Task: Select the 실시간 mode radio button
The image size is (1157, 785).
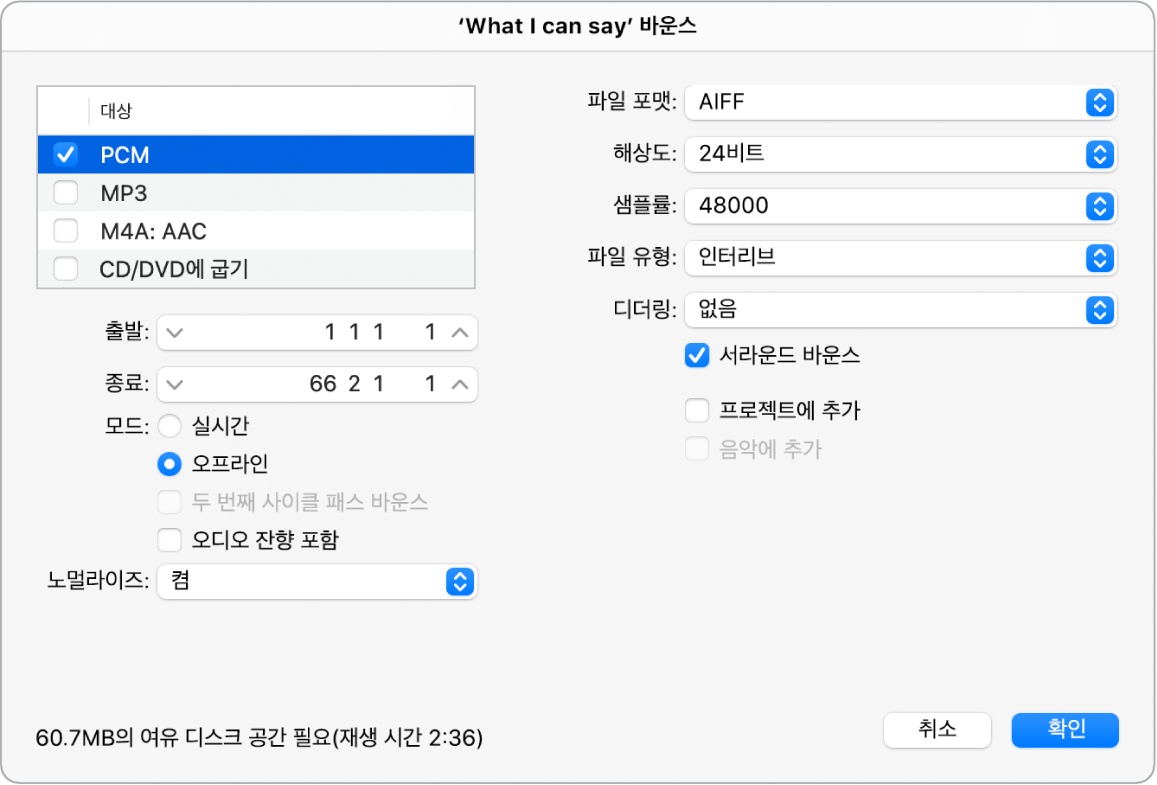Action: tap(170, 426)
